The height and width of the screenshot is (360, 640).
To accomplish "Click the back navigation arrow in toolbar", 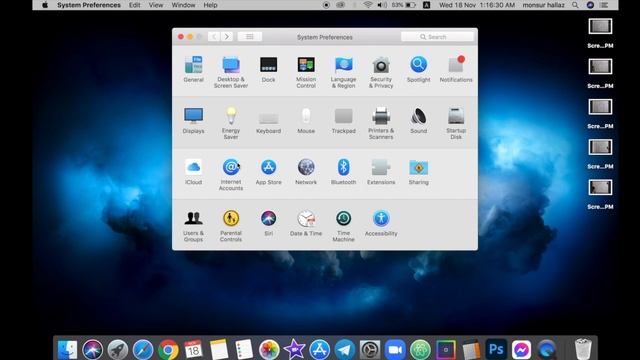I will pos(214,37).
